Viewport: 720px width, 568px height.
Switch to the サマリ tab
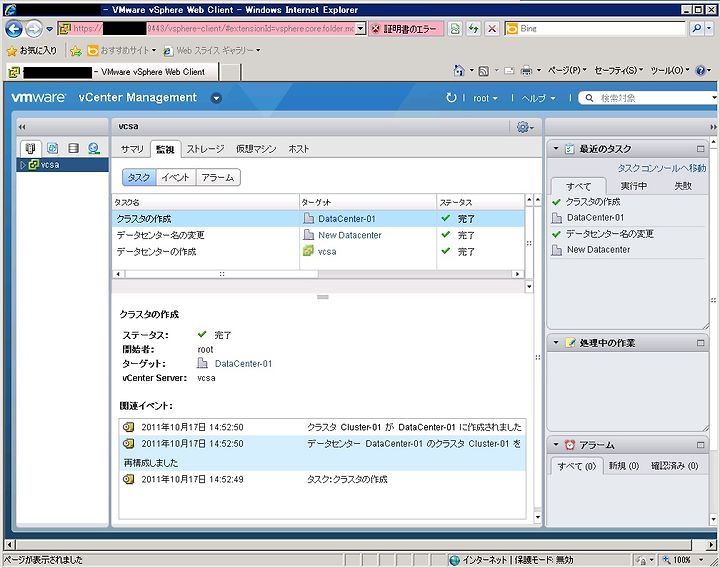click(x=132, y=149)
